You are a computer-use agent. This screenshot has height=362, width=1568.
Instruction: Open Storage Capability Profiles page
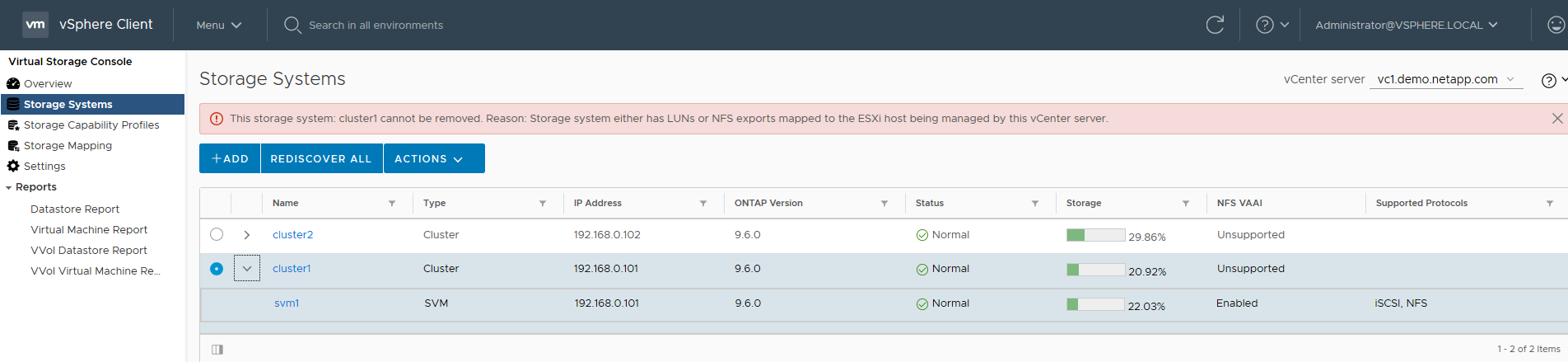click(91, 125)
